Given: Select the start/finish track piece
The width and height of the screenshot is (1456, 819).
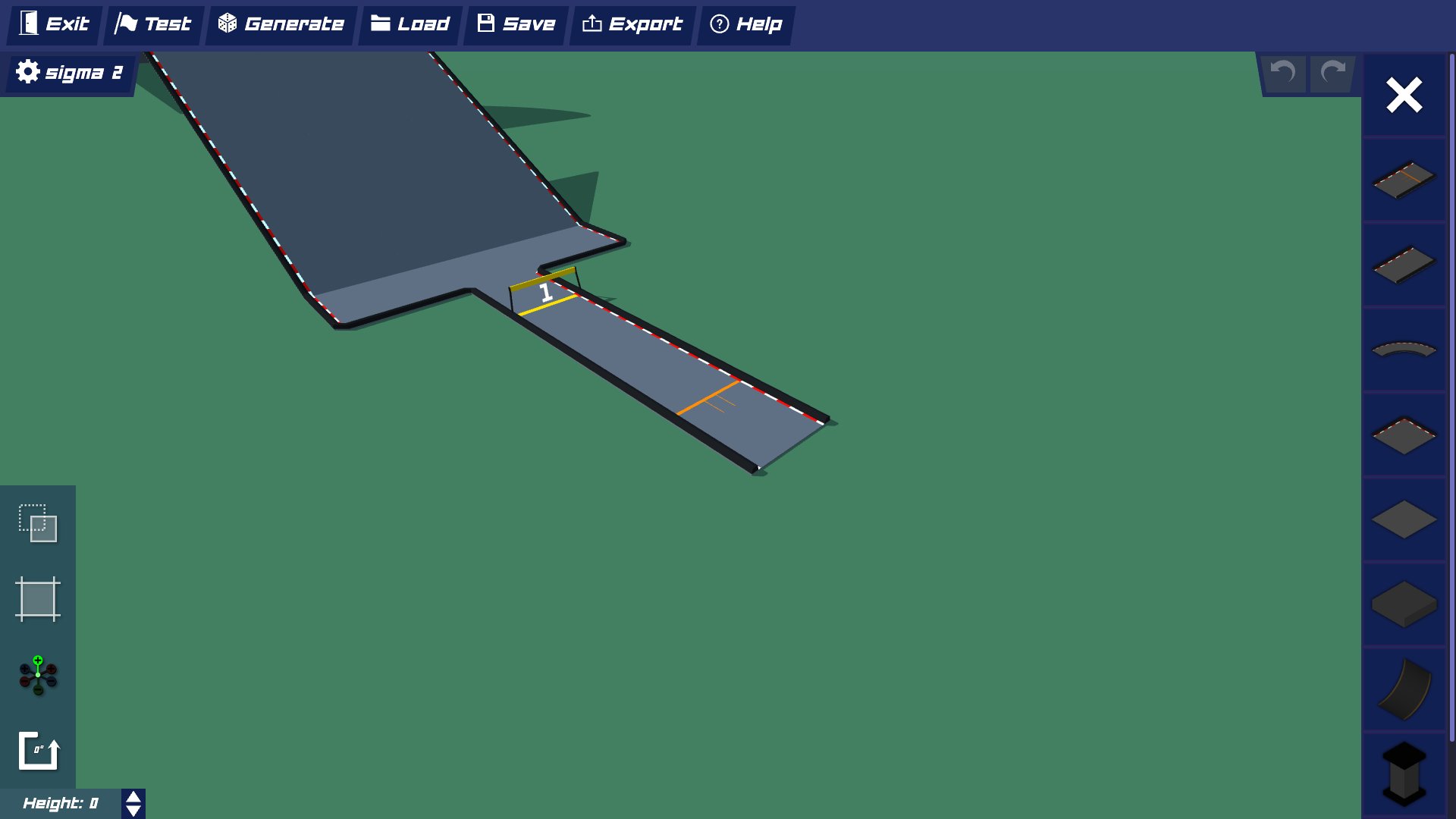Looking at the screenshot, I should point(1404,180).
